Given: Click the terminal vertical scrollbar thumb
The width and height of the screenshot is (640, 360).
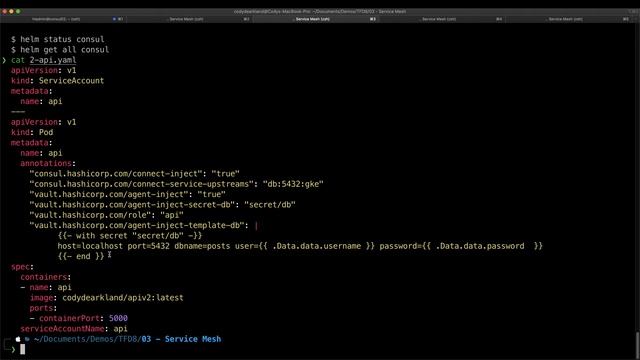Looking at the screenshot, I should point(637,345).
